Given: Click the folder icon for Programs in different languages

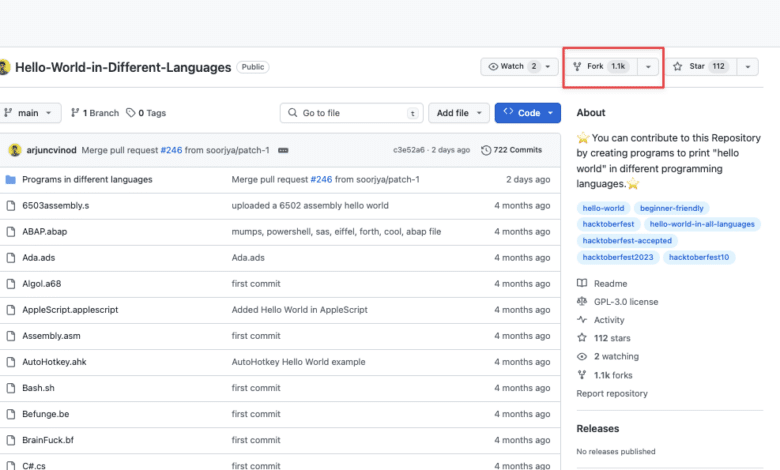Looking at the screenshot, I should (x=10, y=180).
